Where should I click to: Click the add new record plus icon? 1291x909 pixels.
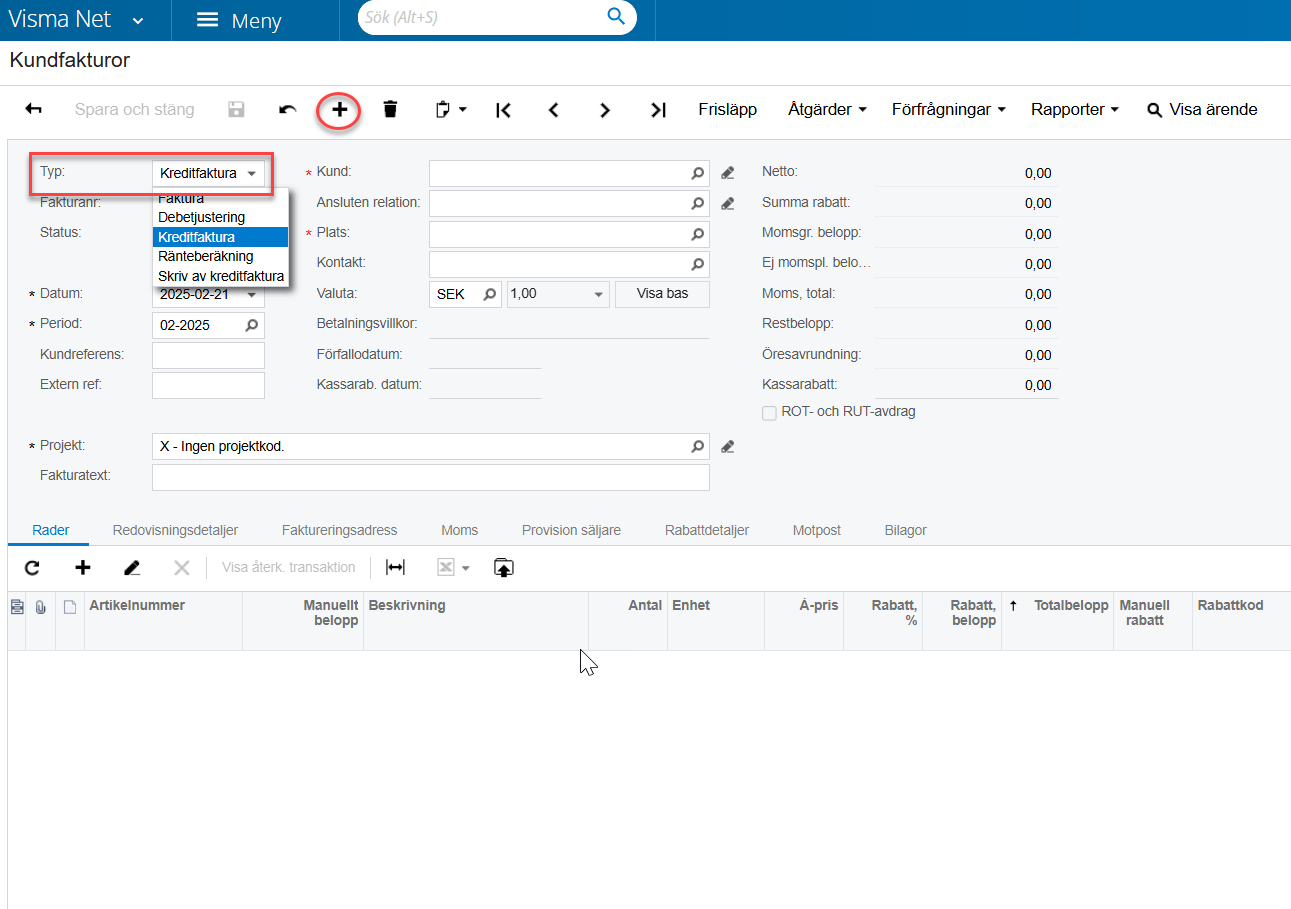[340, 110]
